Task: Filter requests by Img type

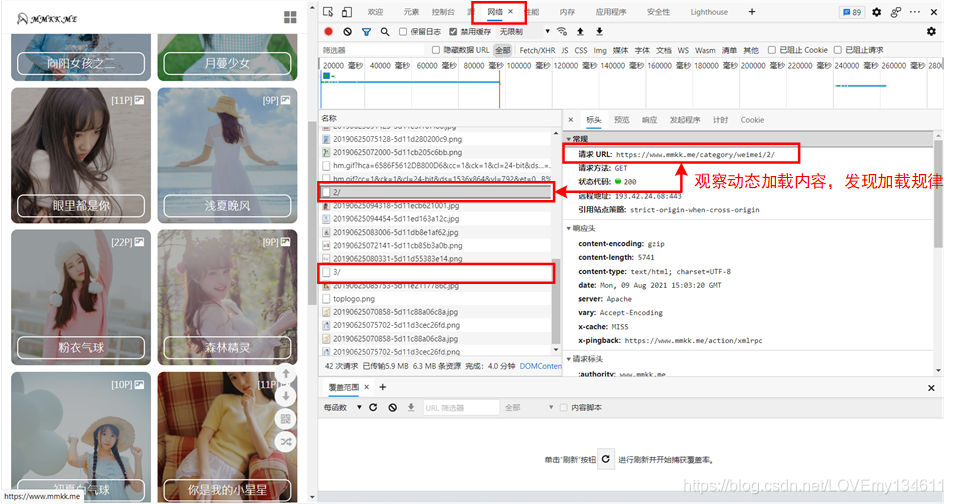Action: [600, 50]
